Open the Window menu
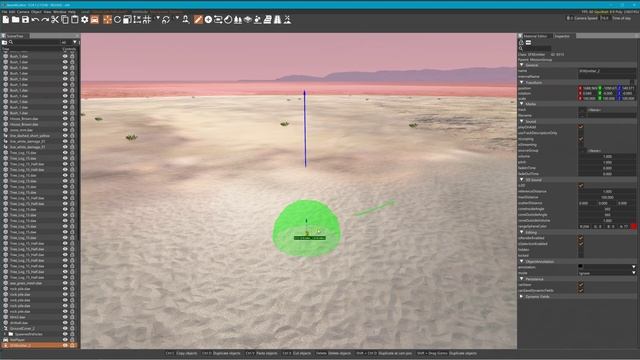Viewport: 640px width, 360px height. tap(60, 12)
